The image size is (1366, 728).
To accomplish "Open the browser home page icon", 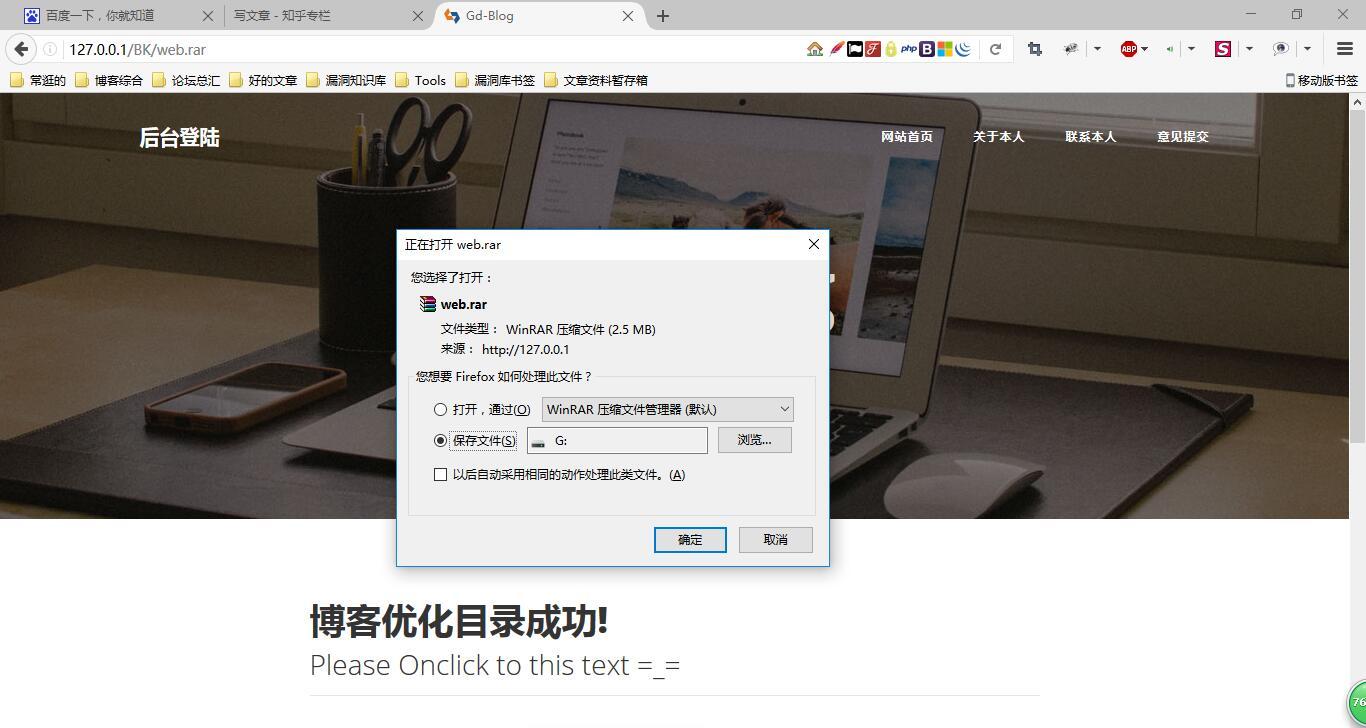I will (814, 49).
